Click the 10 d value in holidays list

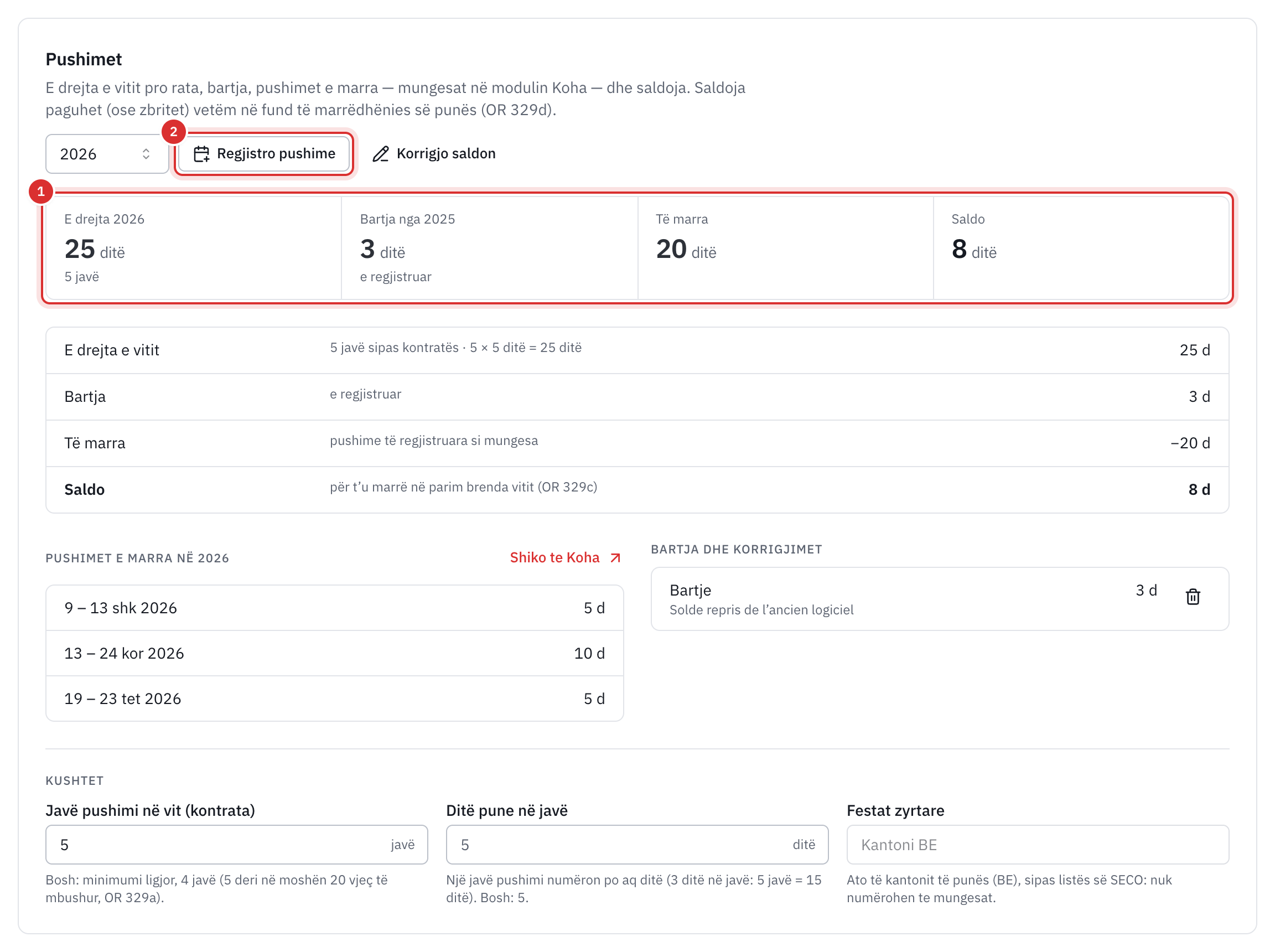(589, 653)
